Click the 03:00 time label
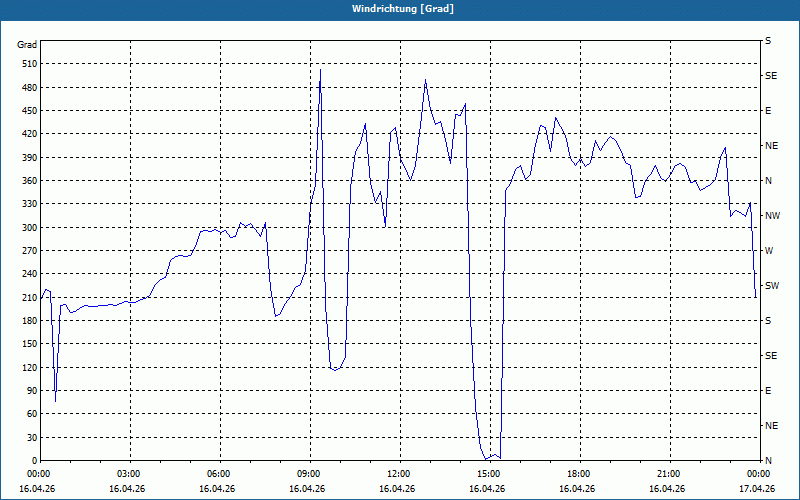Image resolution: width=800 pixels, height=500 pixels. pyautogui.click(x=128, y=474)
